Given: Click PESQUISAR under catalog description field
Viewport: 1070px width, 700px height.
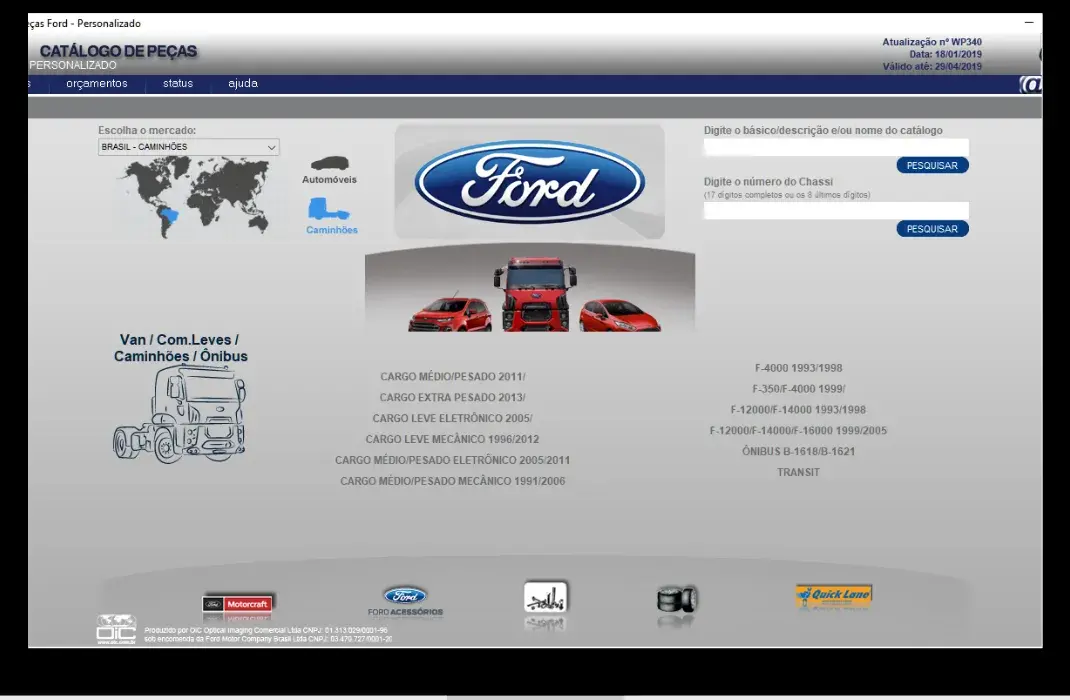Looking at the screenshot, I should (x=932, y=165).
